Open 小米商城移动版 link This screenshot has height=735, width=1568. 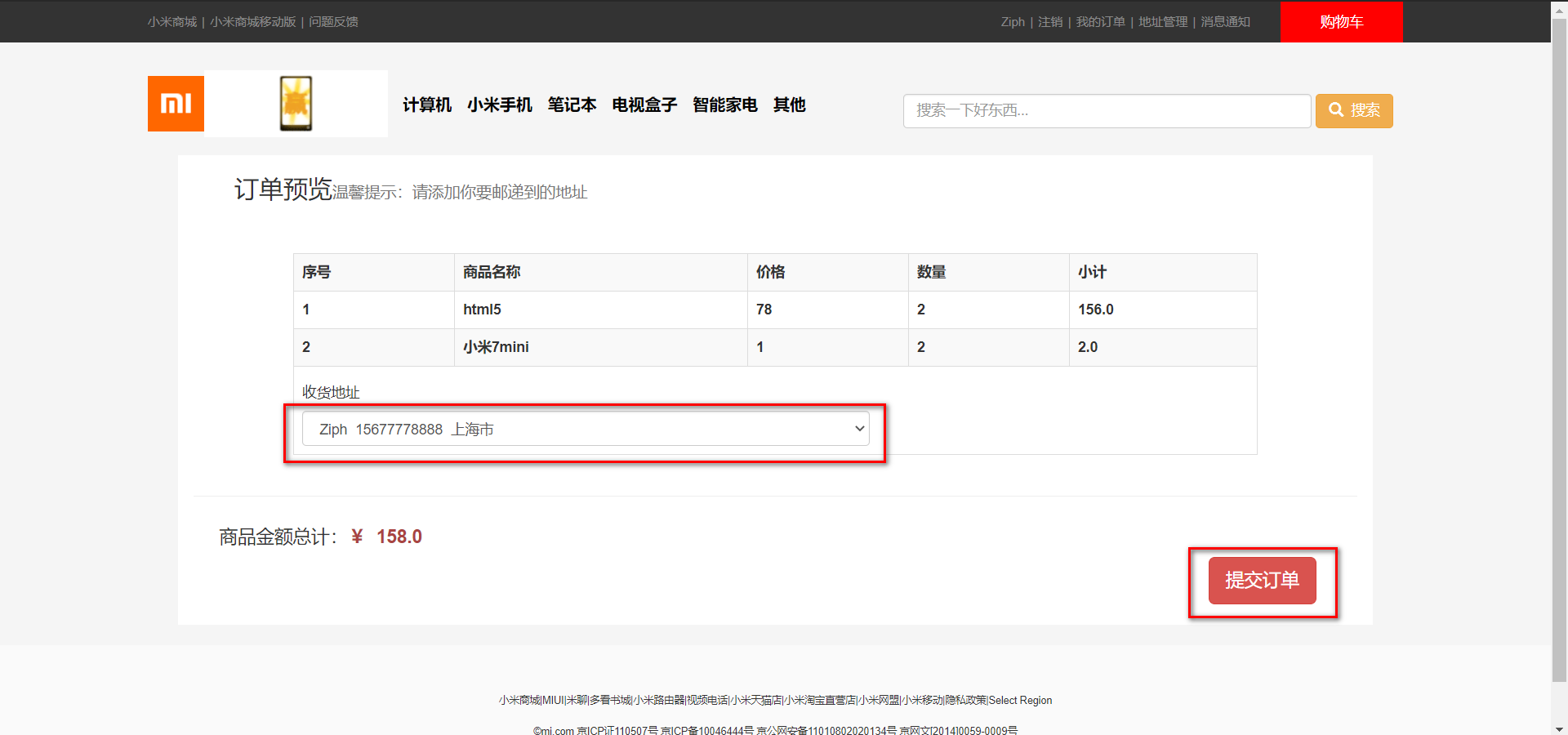click(x=252, y=22)
